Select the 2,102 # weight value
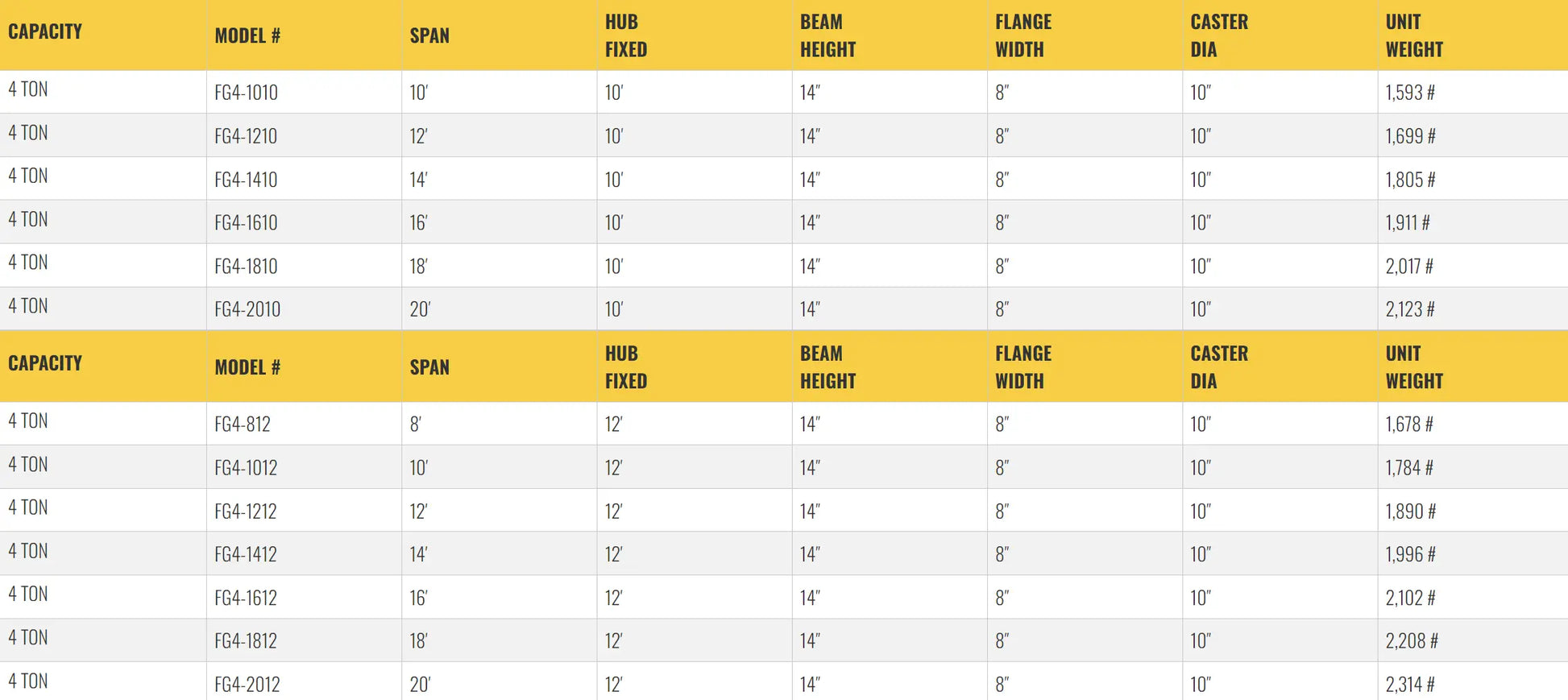The image size is (1568, 700). click(x=1410, y=598)
